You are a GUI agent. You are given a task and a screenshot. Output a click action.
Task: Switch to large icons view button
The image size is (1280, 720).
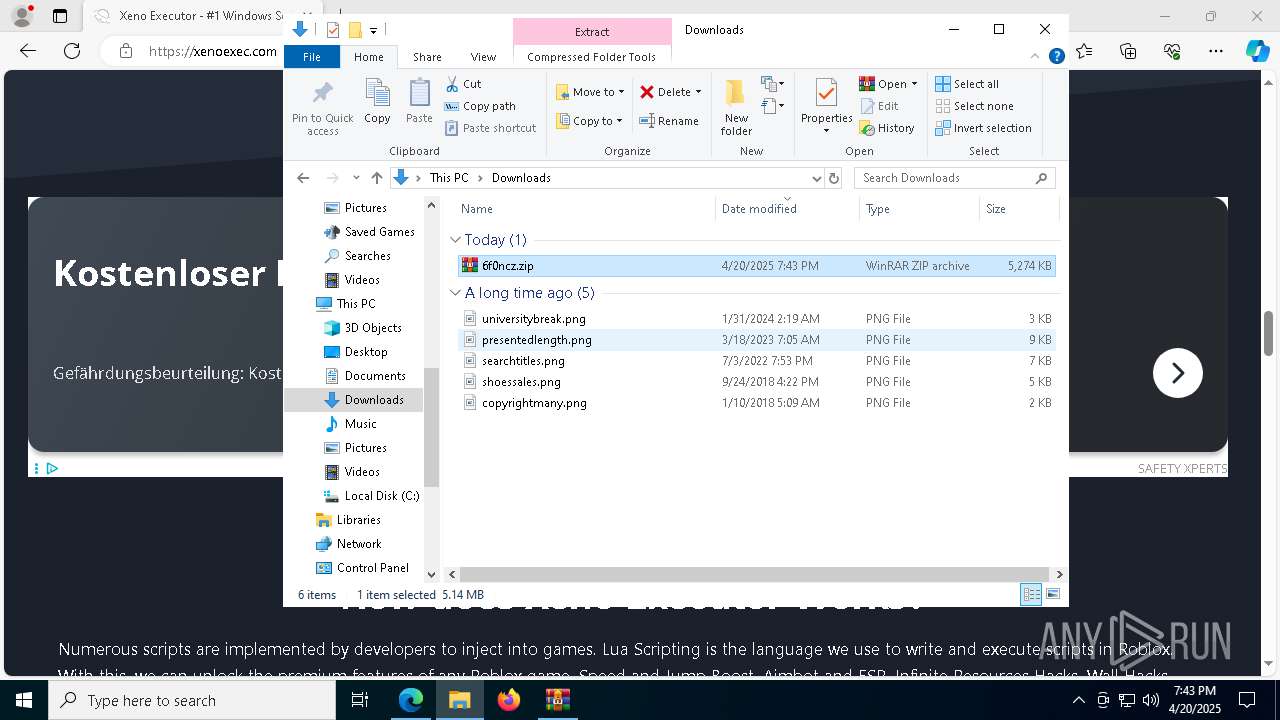[x=1052, y=595]
